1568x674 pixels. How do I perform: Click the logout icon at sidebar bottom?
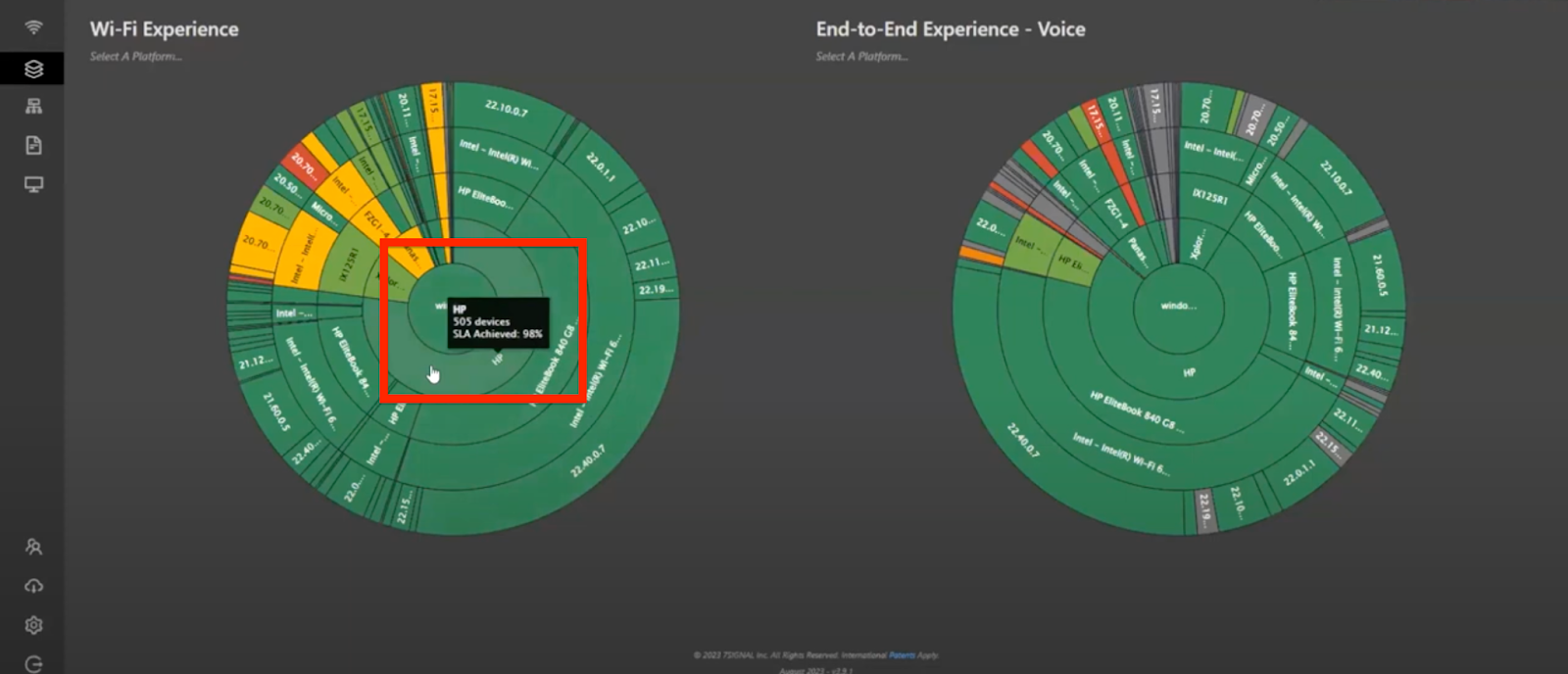[x=33, y=664]
